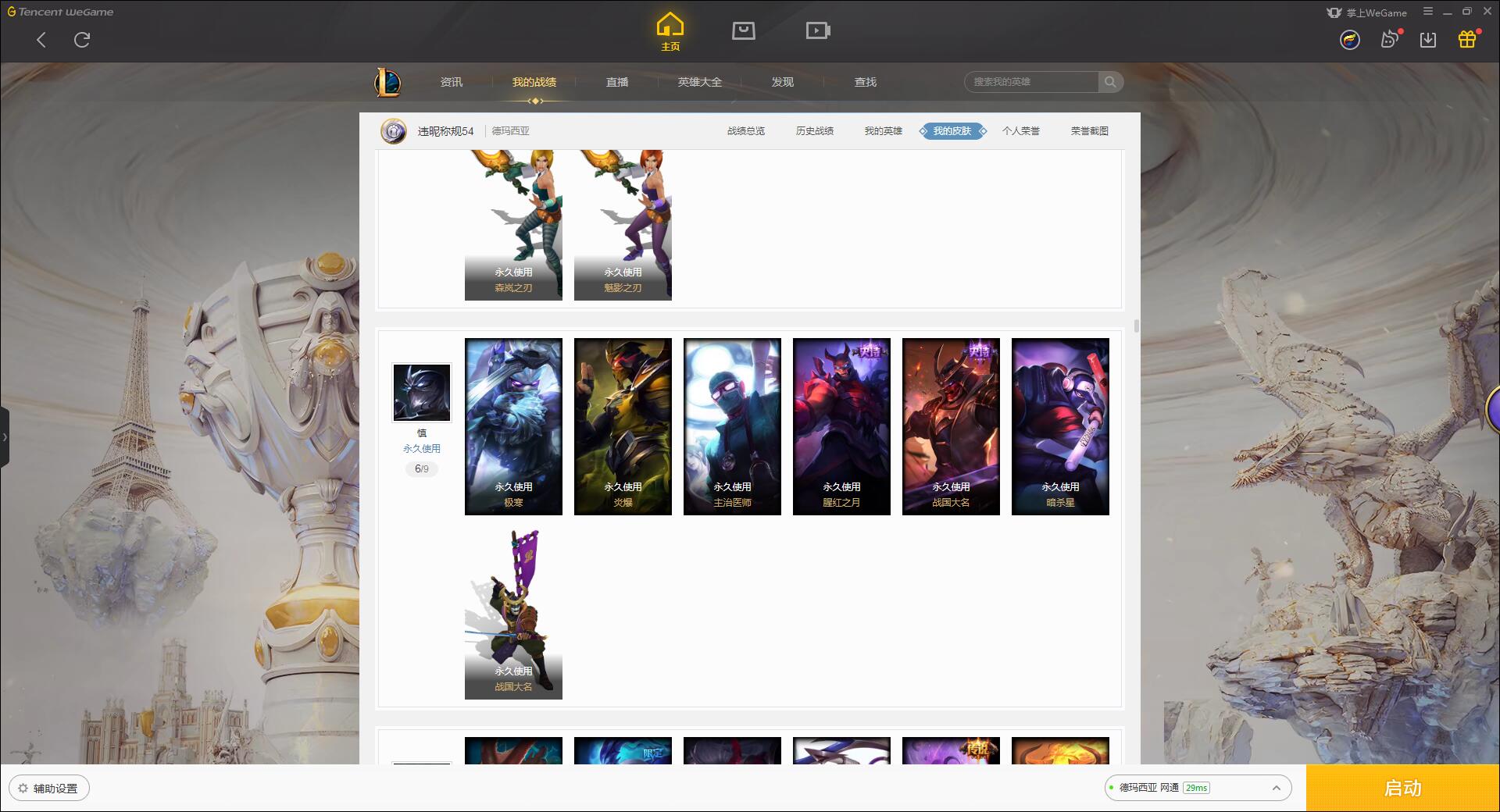Open the hamburger main menu

tap(1427, 12)
